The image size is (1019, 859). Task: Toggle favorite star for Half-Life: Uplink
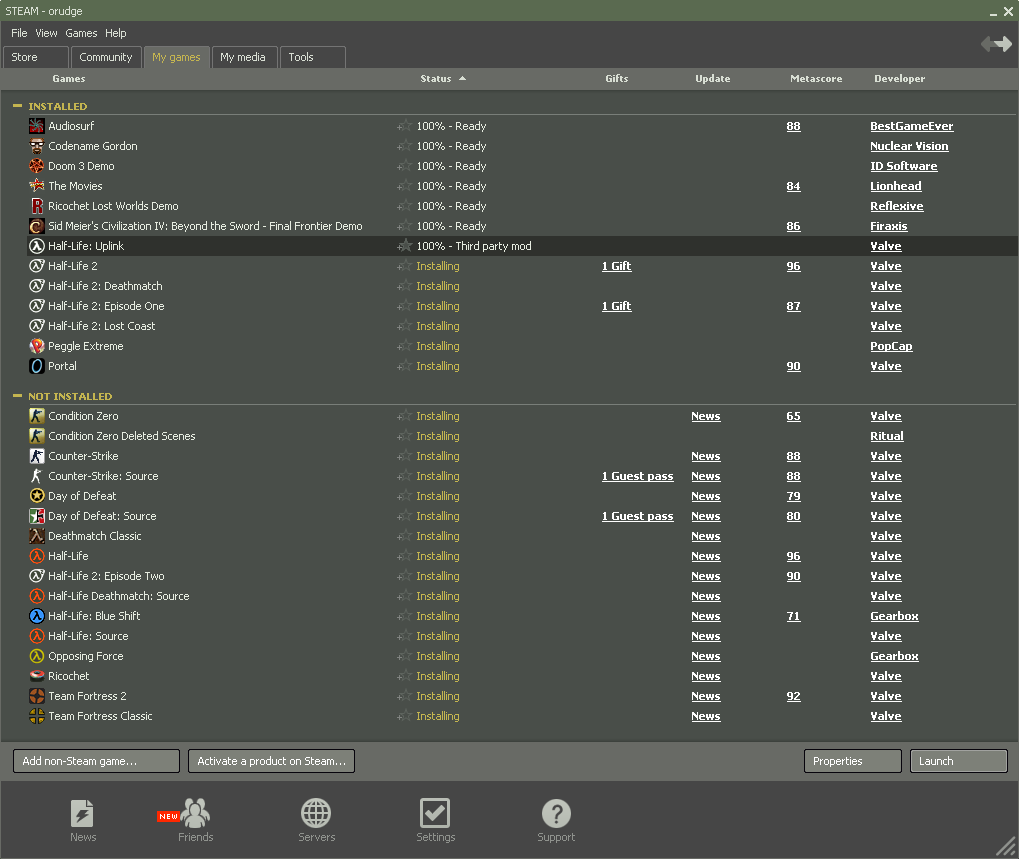tap(404, 246)
